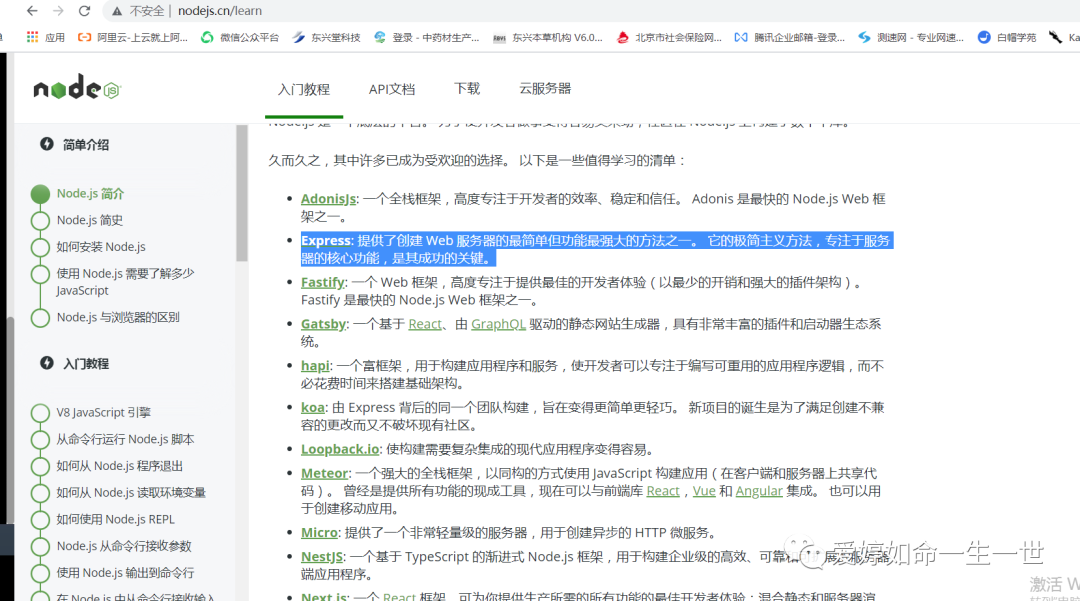Open Node.js 从命令行接收参数
This screenshot has width=1080, height=601.
(x=124, y=546)
